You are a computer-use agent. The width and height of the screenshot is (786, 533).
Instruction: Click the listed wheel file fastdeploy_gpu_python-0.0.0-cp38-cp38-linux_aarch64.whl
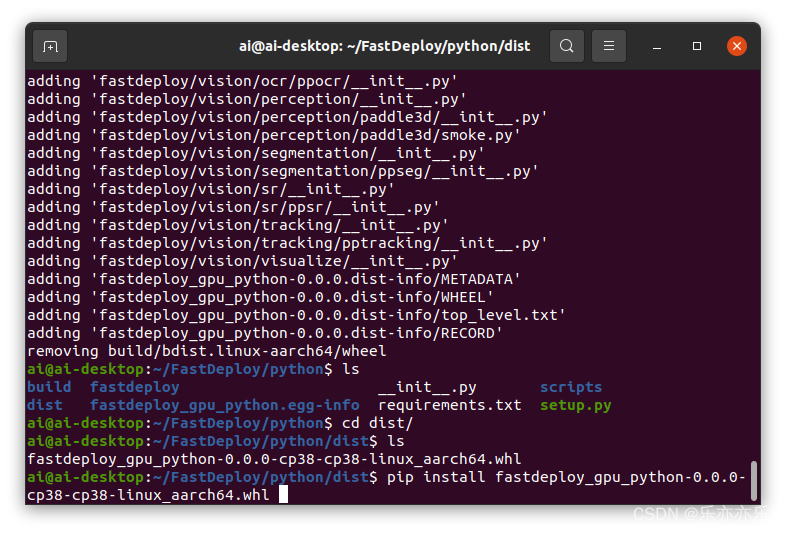pos(274,459)
